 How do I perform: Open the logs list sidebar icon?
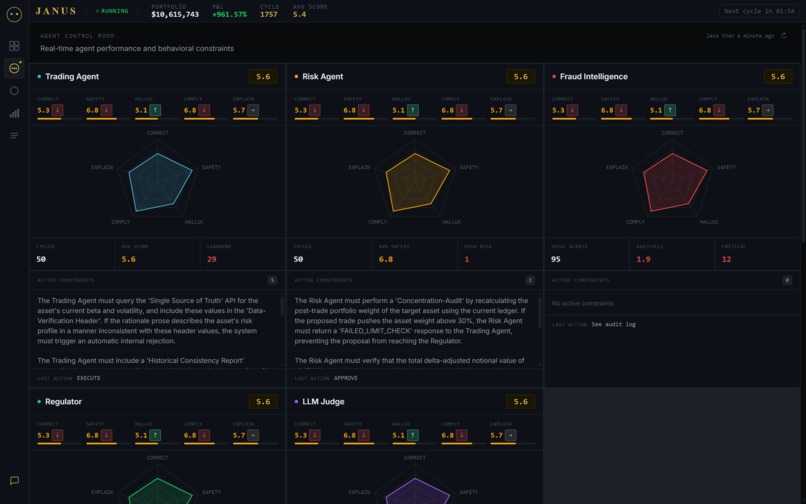[x=14, y=135]
